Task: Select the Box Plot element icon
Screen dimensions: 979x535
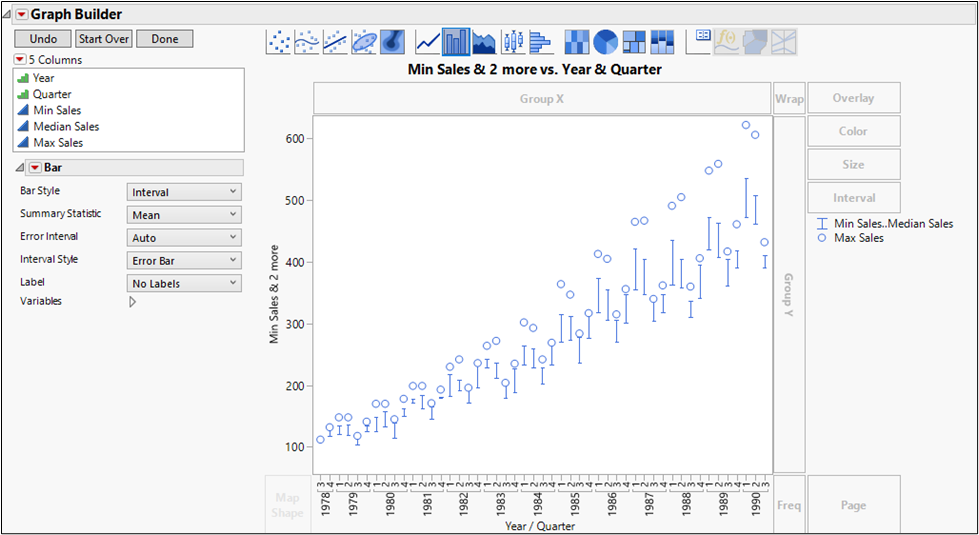Action: [514, 42]
